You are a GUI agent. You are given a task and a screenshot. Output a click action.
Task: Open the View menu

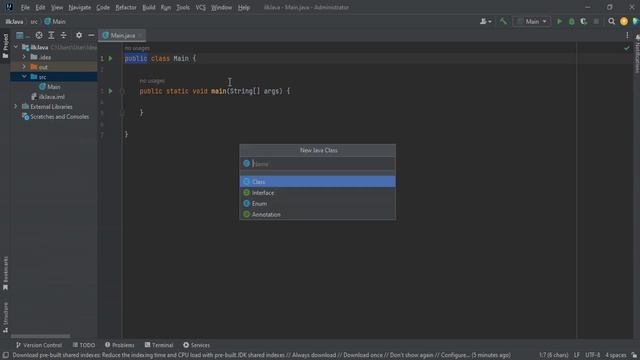(57, 7)
